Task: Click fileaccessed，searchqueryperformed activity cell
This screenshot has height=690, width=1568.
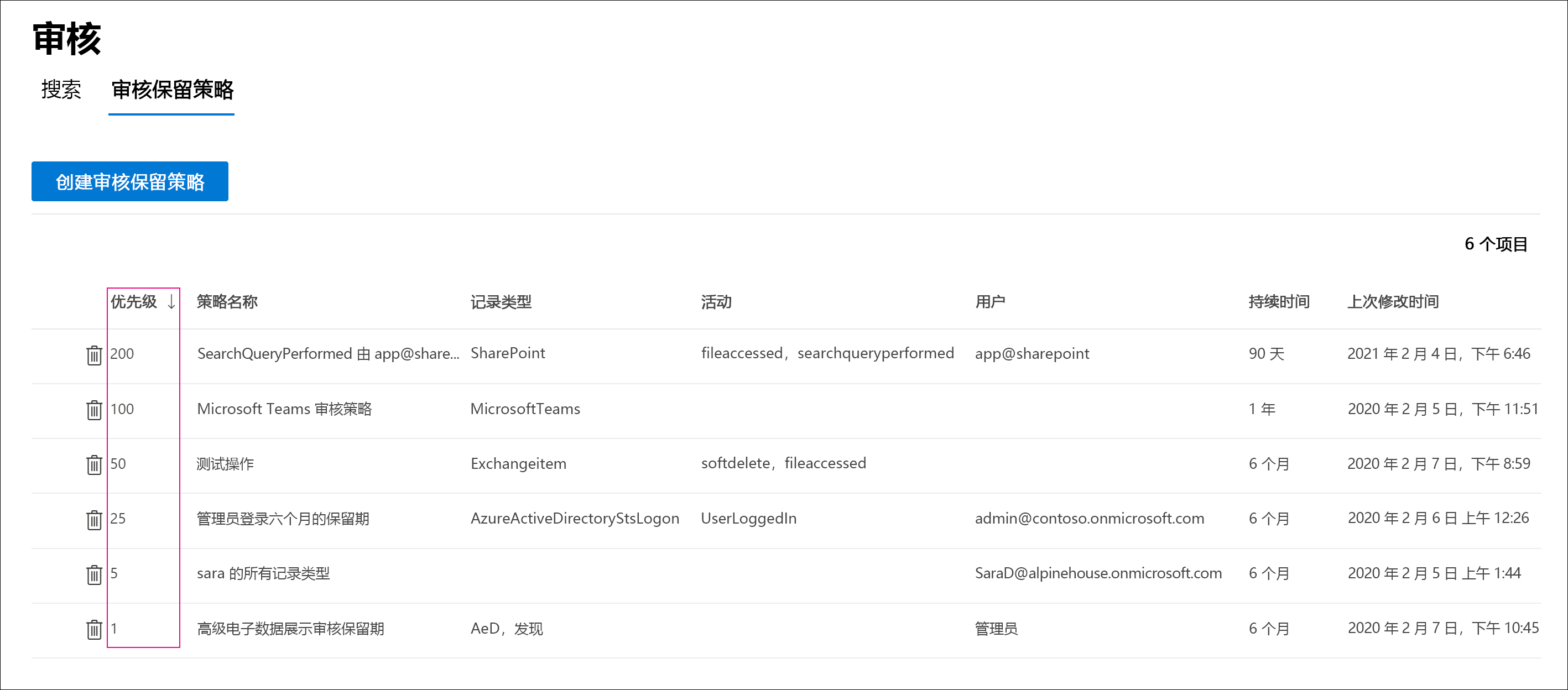Action: pyautogui.click(x=828, y=353)
